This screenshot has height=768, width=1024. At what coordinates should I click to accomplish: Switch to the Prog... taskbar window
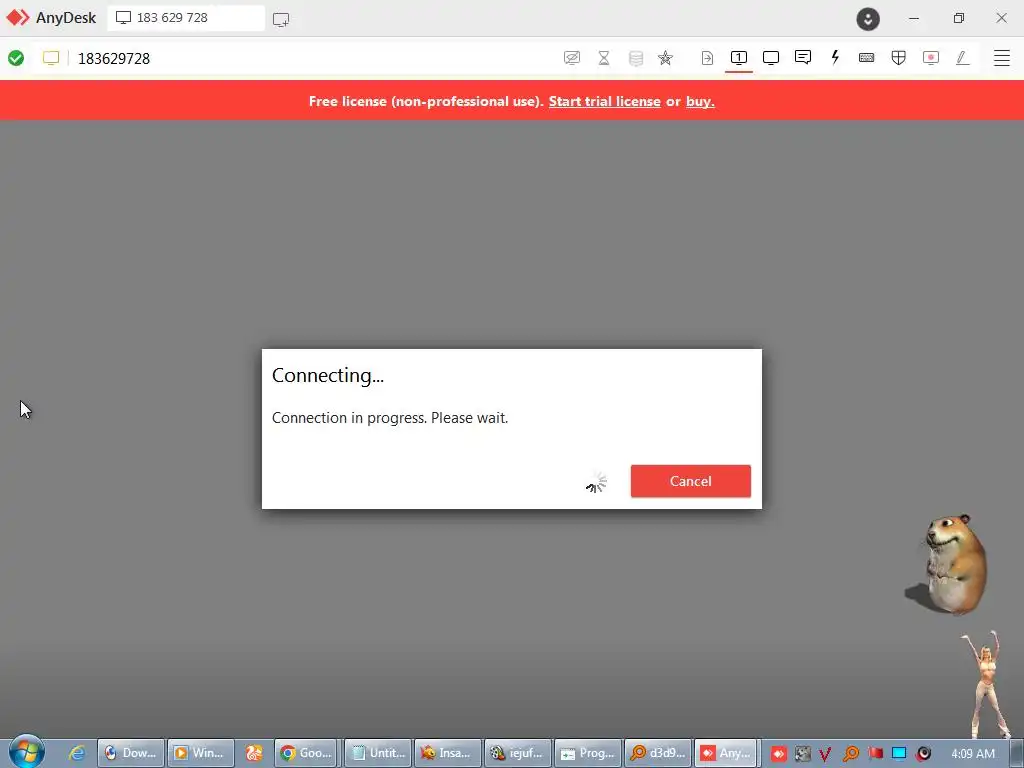point(588,753)
